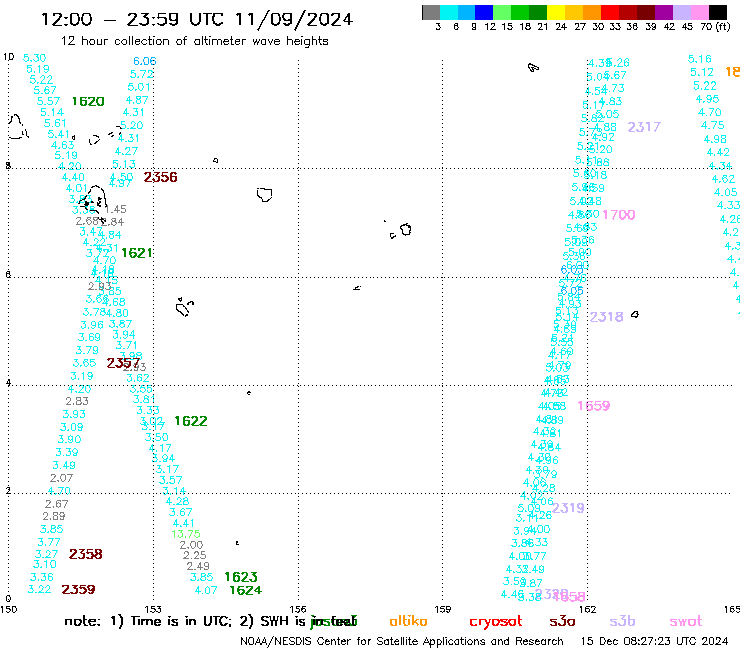Select the 's3a' satellite legend label
Screen dimensions: 740x650
pyautogui.click(x=563, y=621)
